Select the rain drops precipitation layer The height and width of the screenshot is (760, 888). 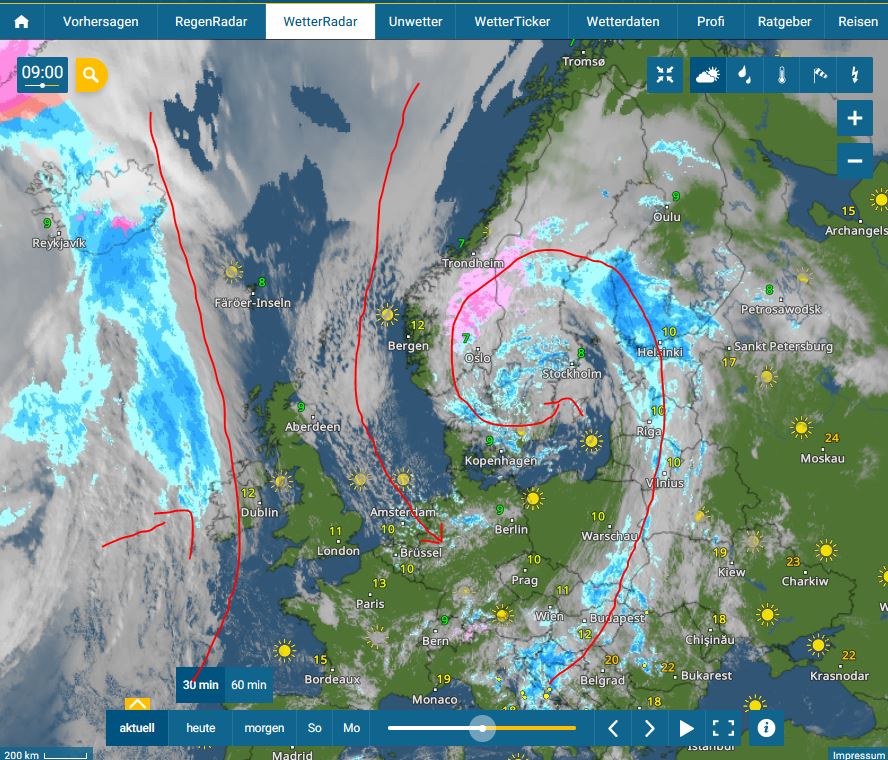pyautogui.click(x=744, y=74)
